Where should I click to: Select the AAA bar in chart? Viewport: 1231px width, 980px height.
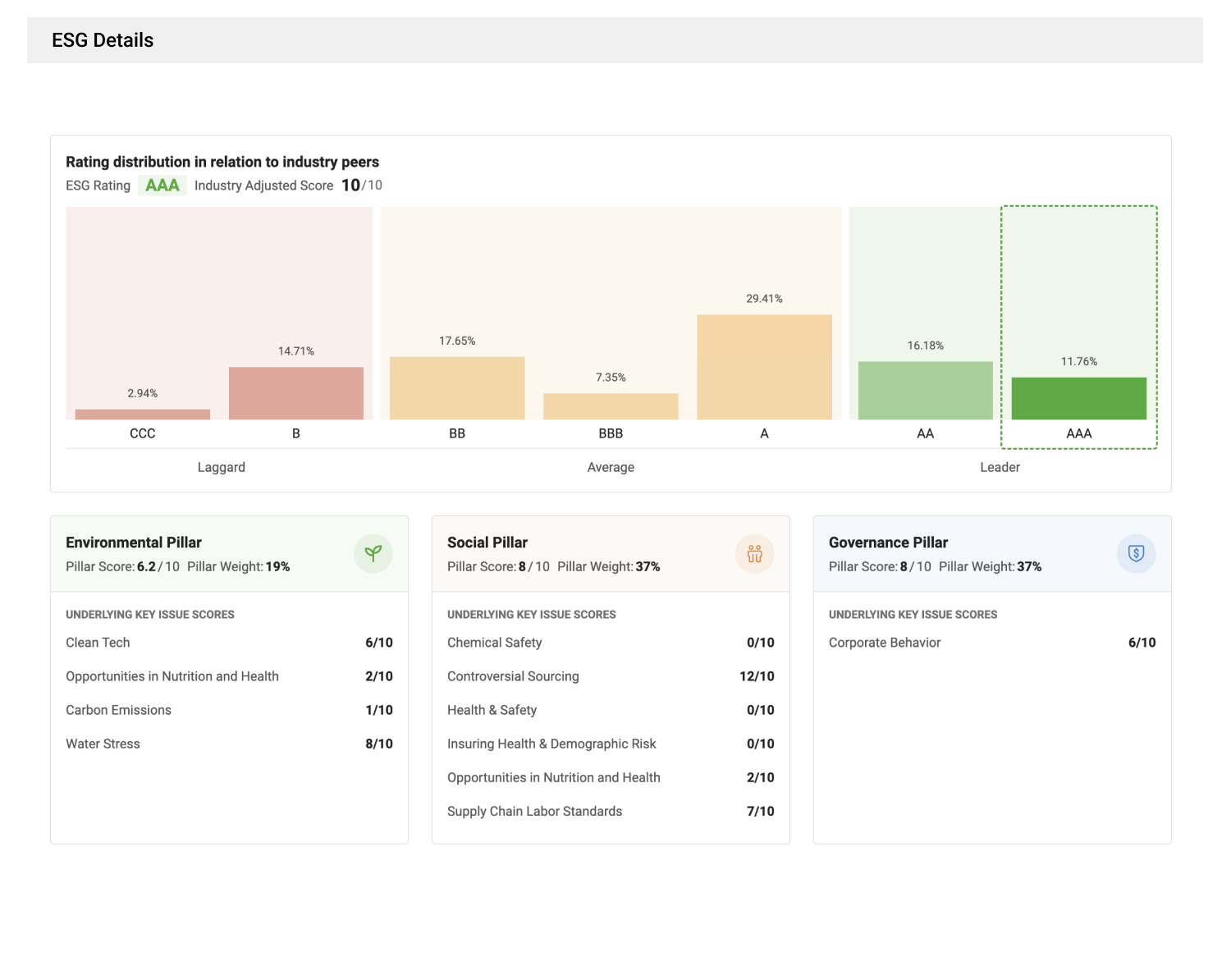(1078, 399)
